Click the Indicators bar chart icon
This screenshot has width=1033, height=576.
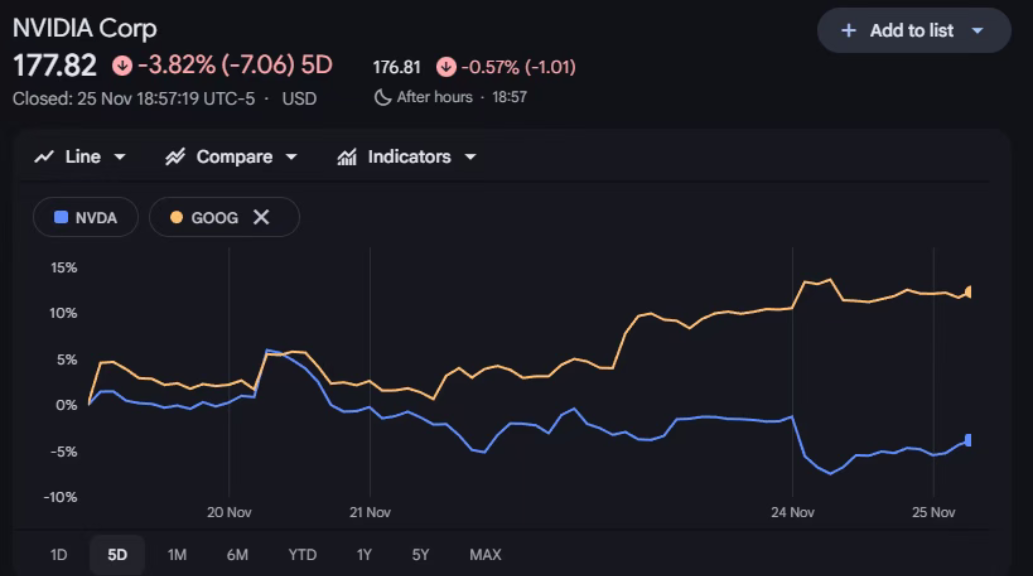348,156
